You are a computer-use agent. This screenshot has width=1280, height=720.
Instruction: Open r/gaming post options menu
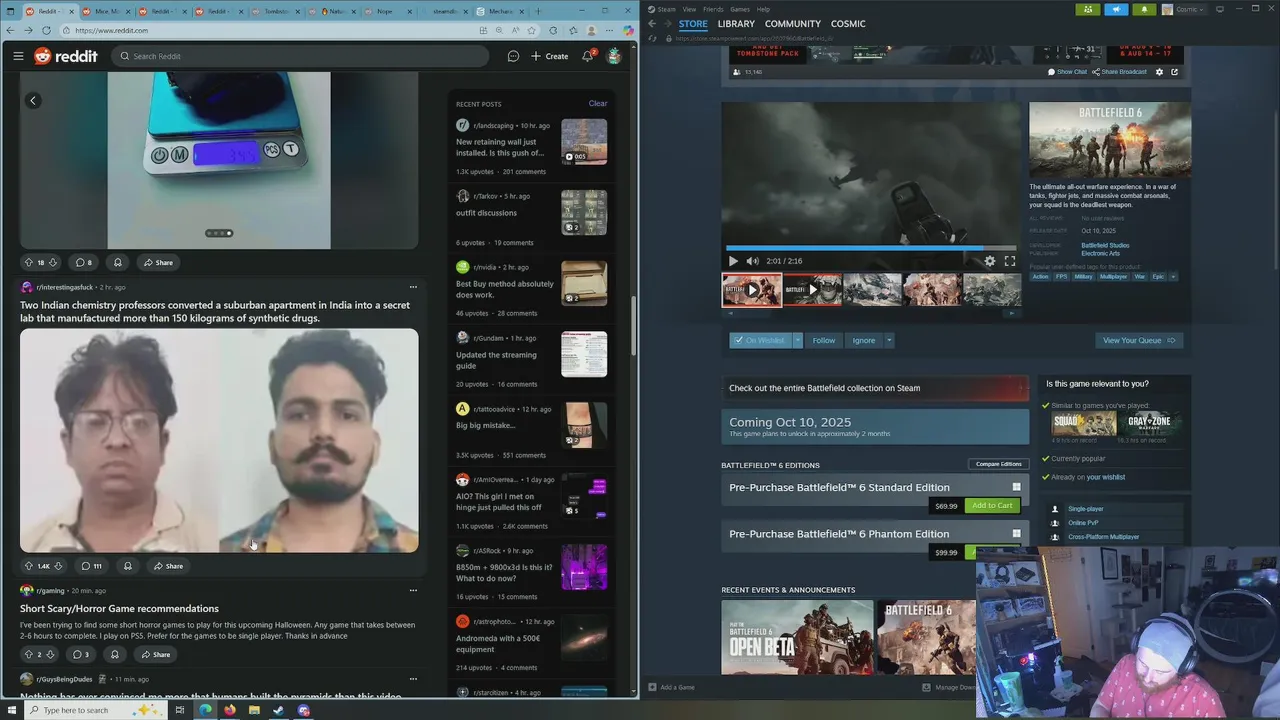coord(413,590)
